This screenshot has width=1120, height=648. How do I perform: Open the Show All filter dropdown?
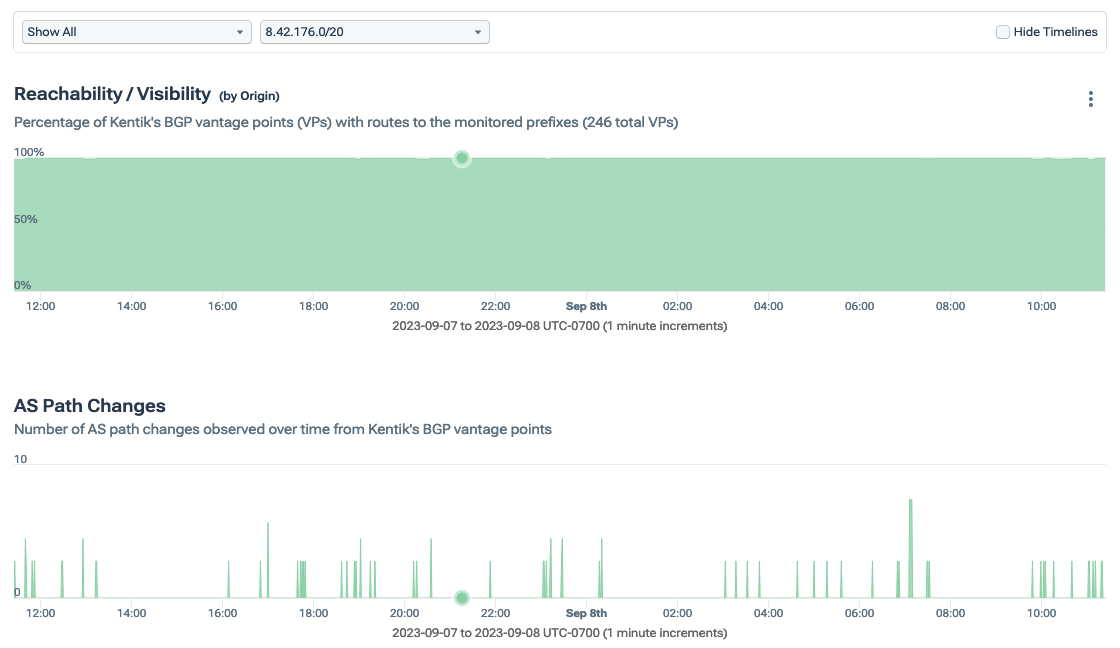[136, 32]
